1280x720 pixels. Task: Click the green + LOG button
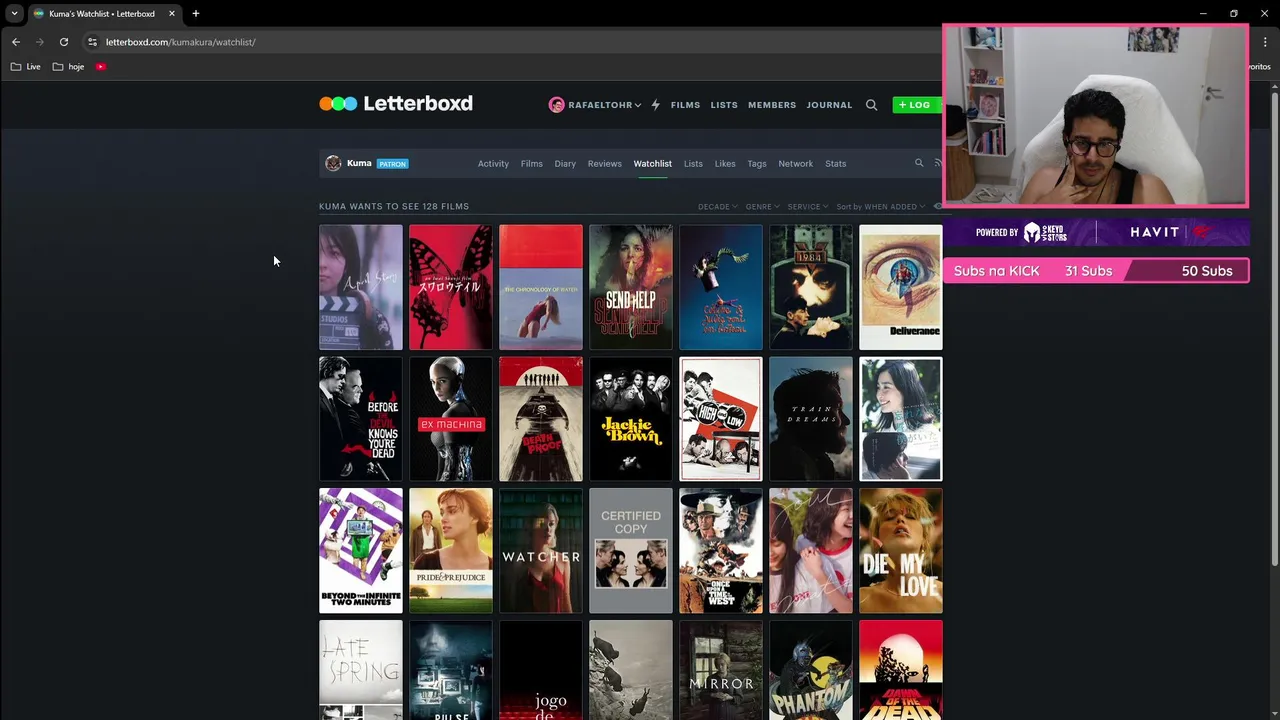coord(915,105)
